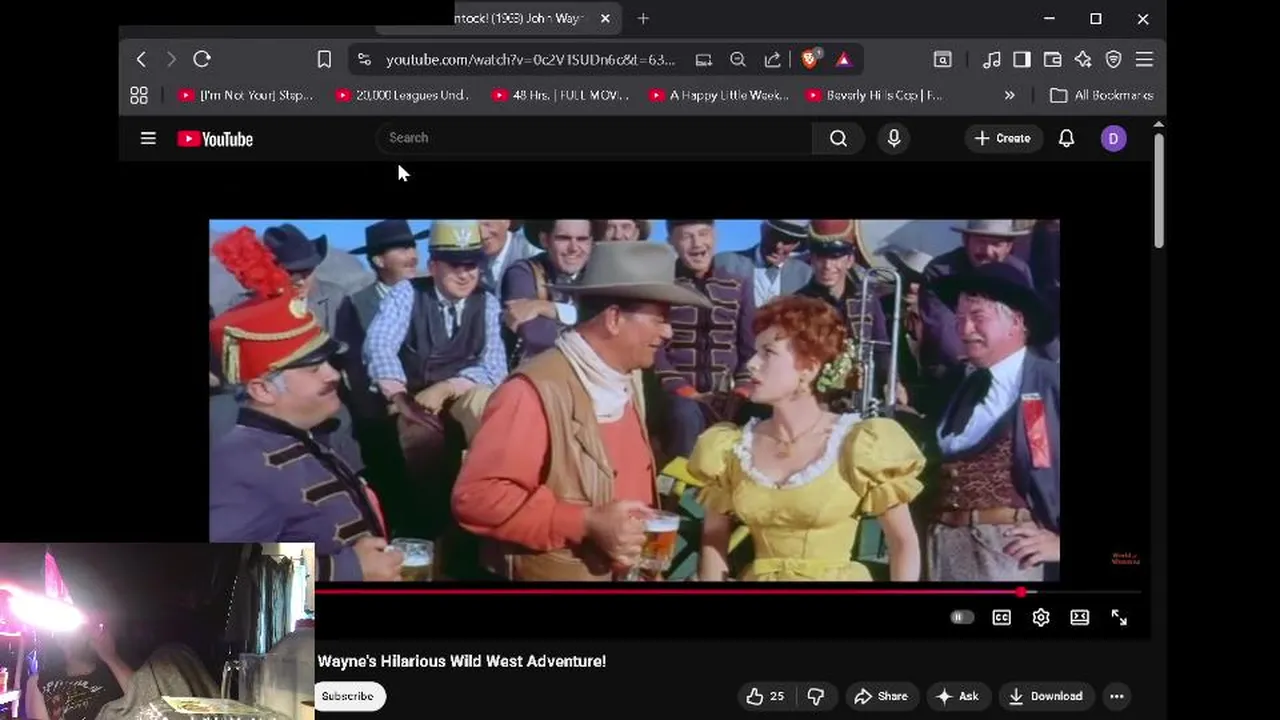This screenshot has width=1280, height=720.
Task: Click the Share button below the video
Action: tap(881, 696)
